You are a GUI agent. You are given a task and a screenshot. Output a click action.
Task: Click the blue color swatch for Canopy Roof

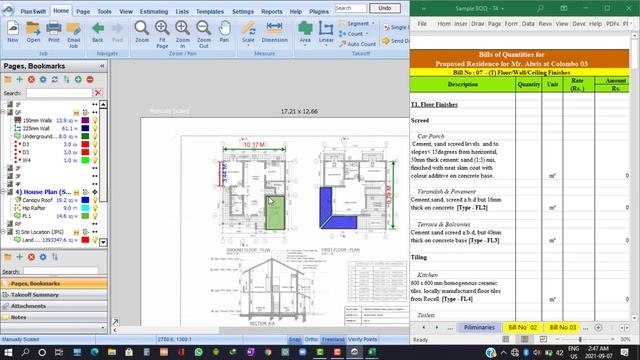tap(85, 200)
